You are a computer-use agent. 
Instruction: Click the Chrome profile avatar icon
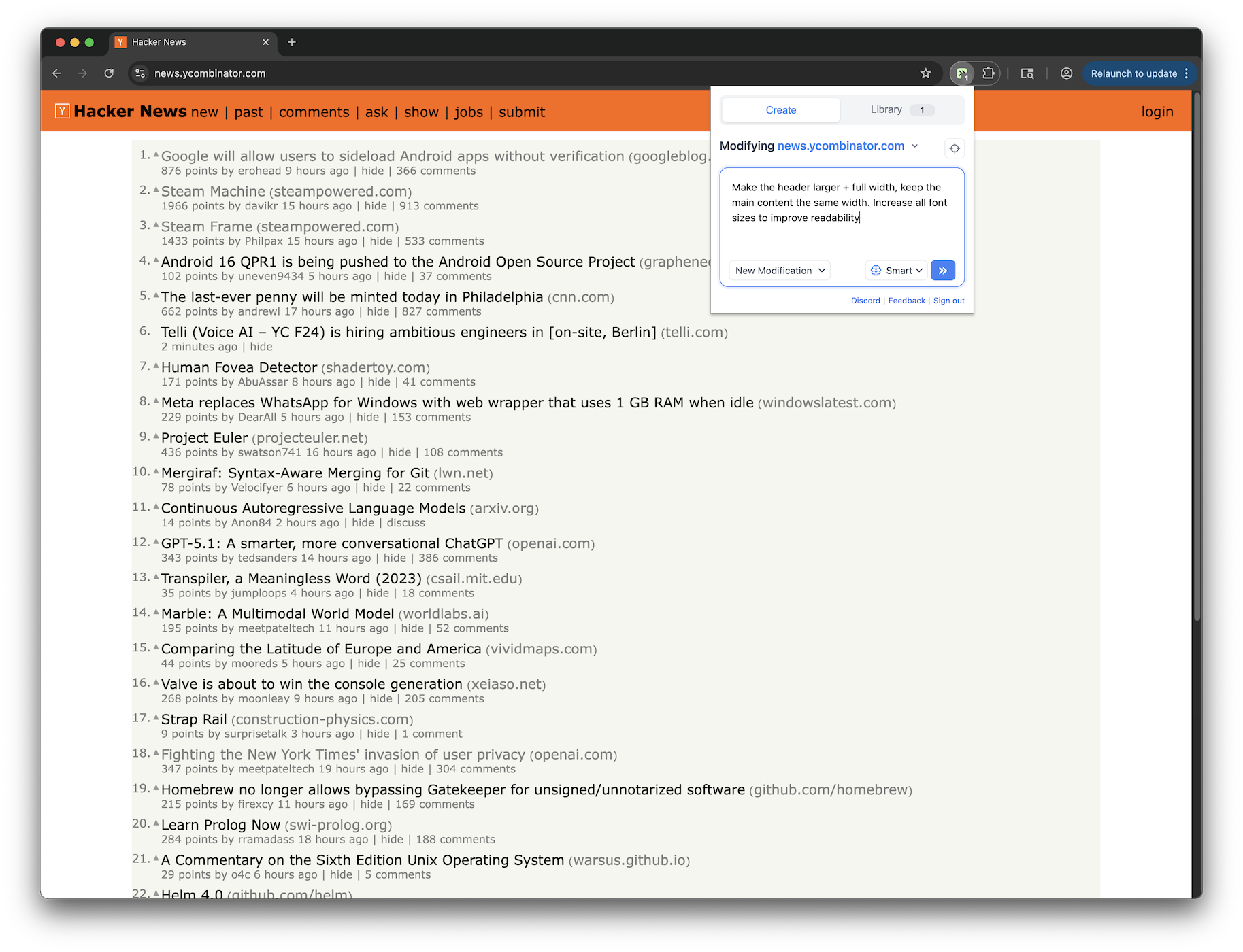point(1067,73)
